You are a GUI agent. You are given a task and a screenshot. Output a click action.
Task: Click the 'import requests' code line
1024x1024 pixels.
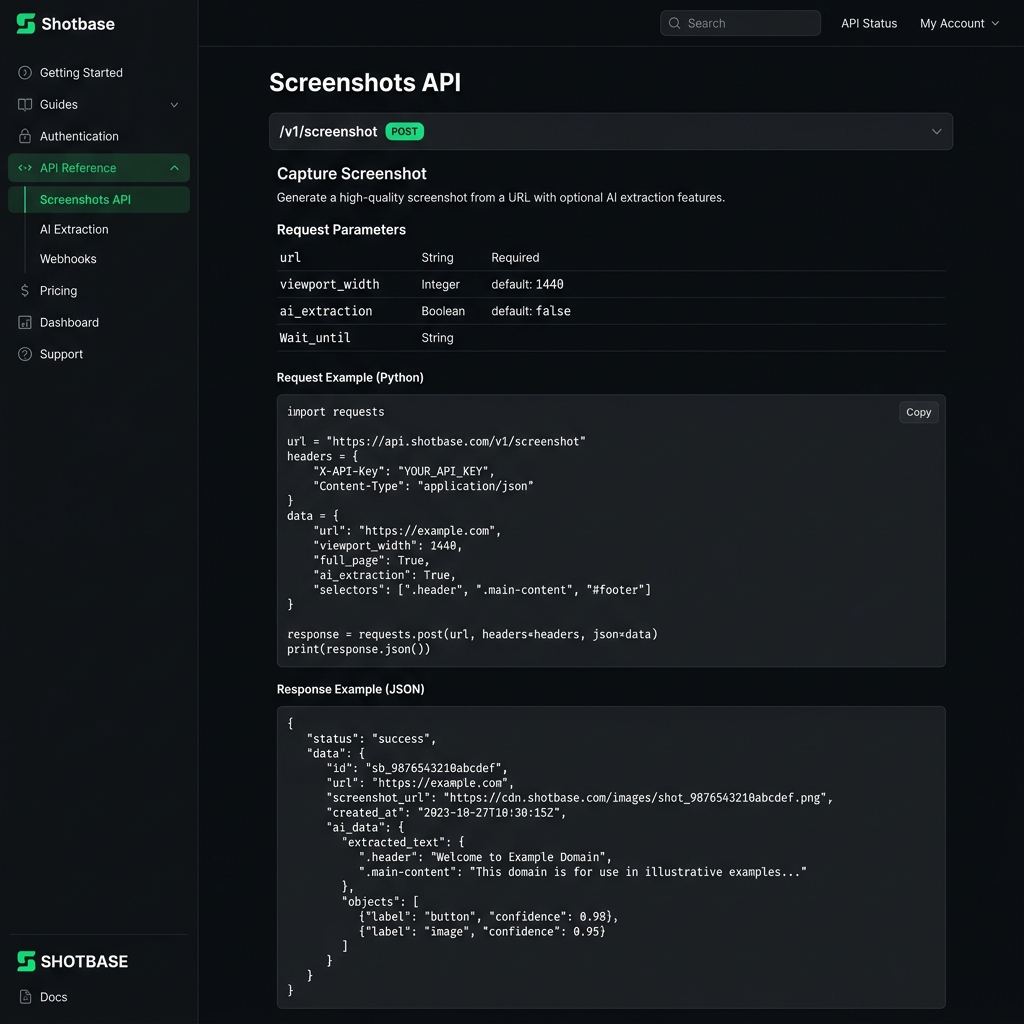point(336,412)
